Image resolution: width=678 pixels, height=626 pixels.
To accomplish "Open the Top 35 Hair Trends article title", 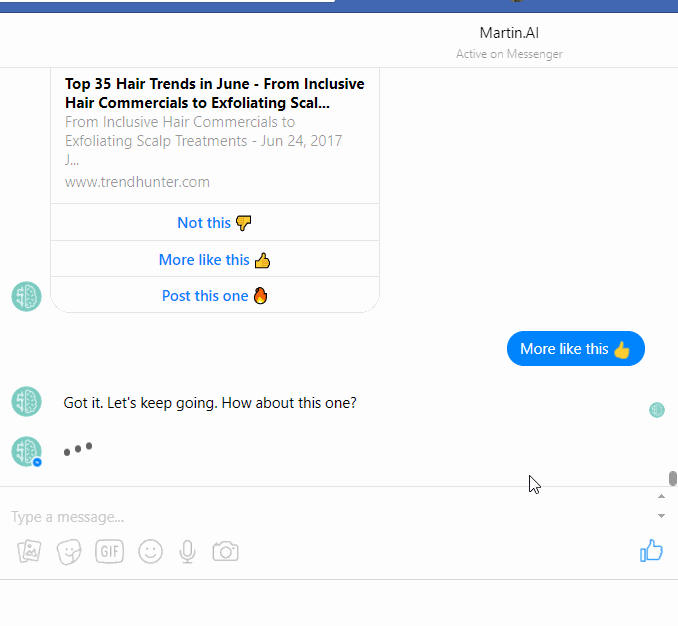I will (x=215, y=93).
